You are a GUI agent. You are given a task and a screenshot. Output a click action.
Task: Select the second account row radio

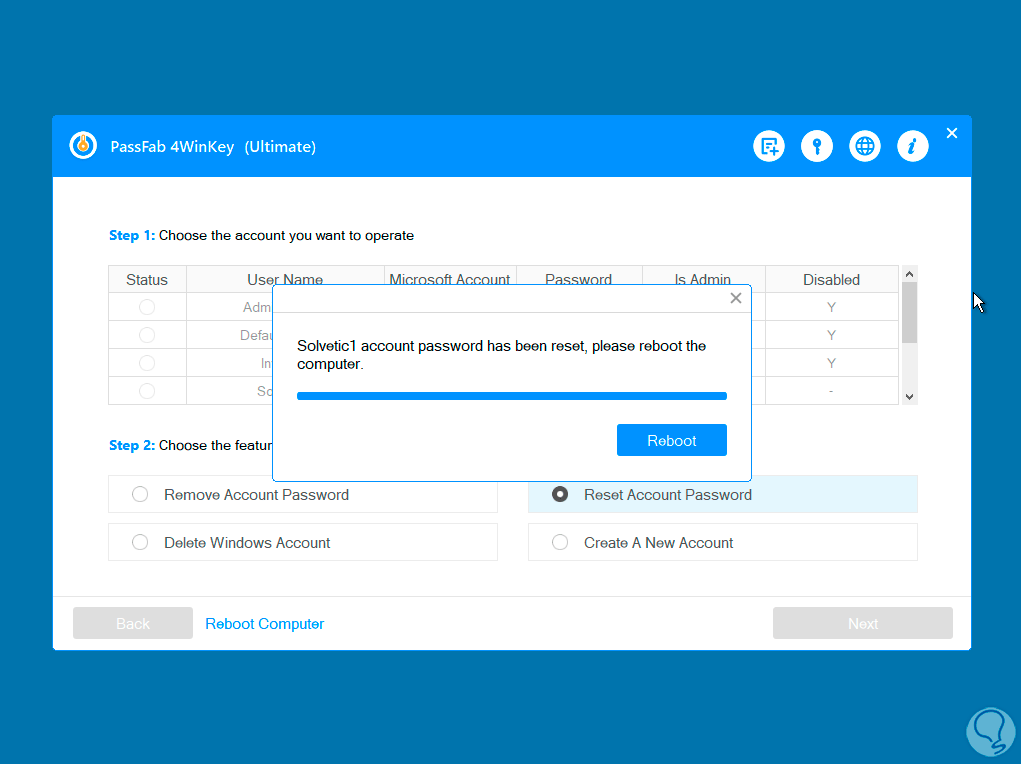(147, 335)
